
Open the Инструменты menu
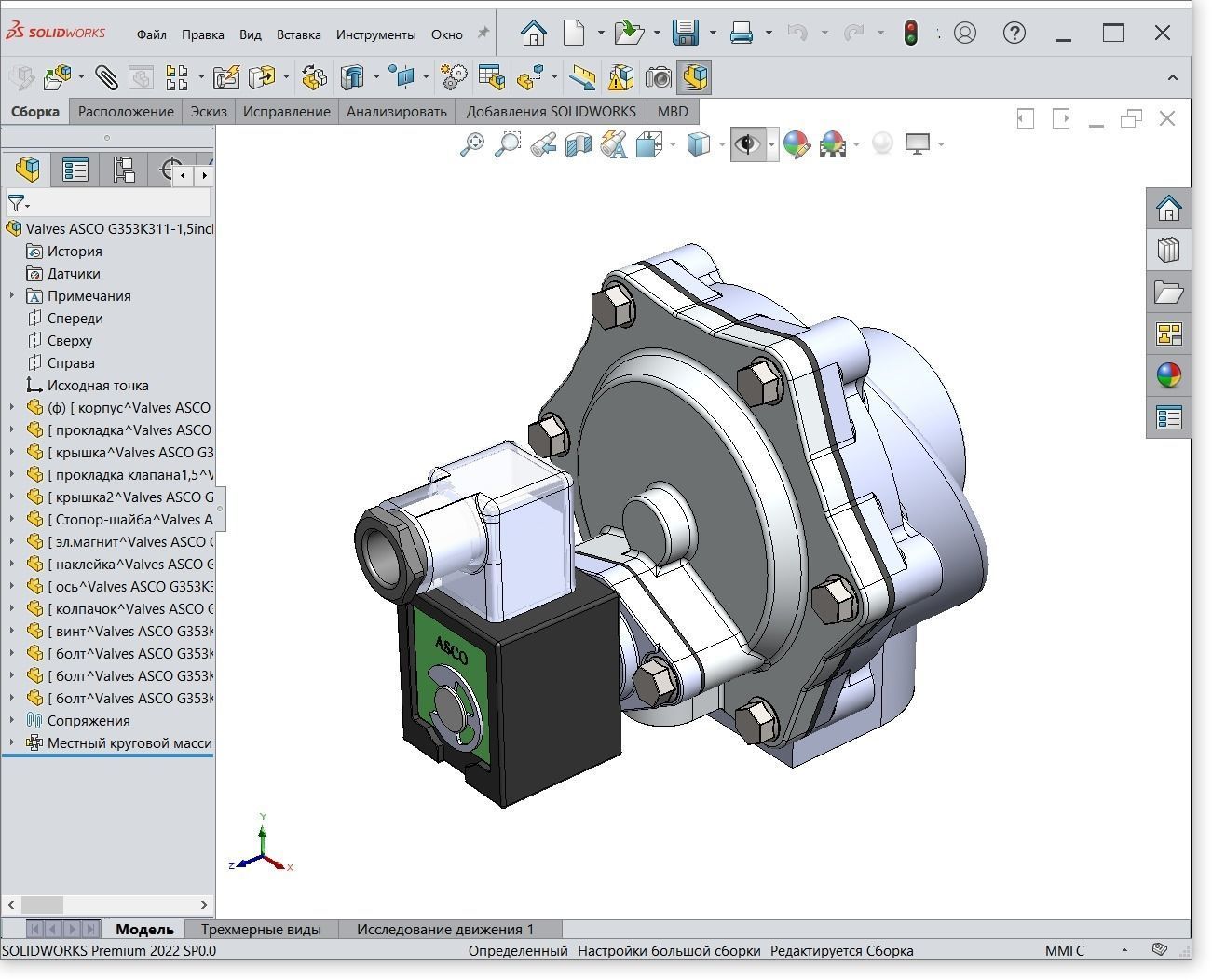375,34
